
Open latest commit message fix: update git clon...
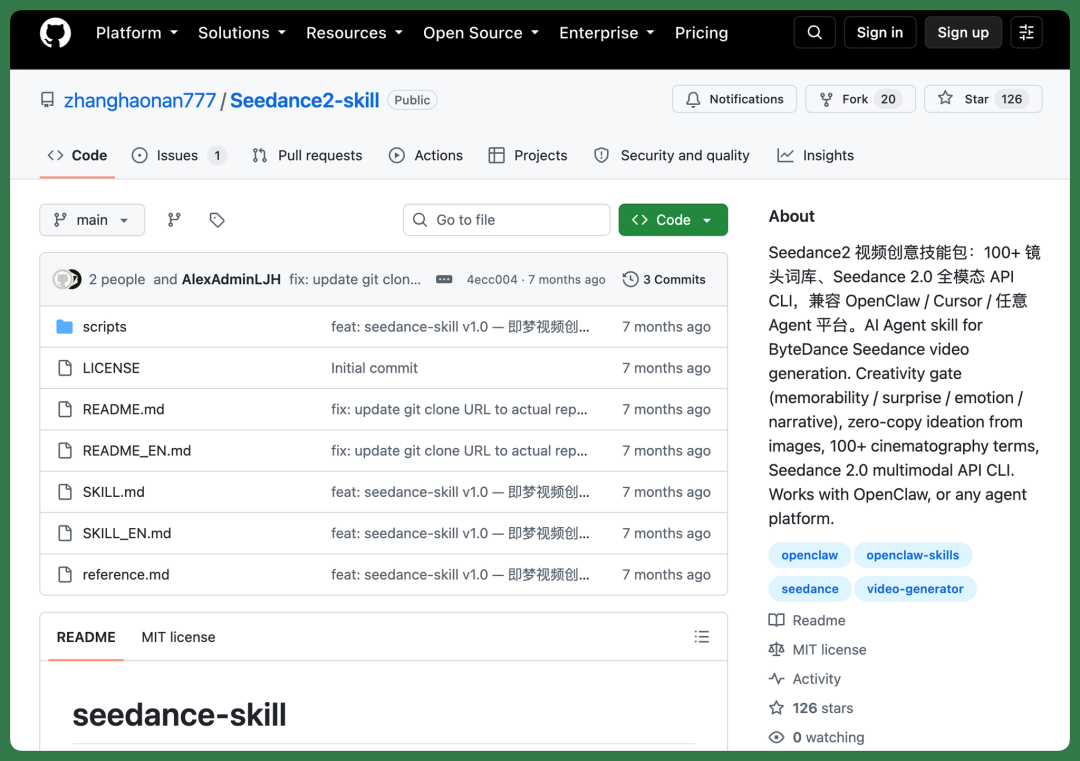(355, 280)
